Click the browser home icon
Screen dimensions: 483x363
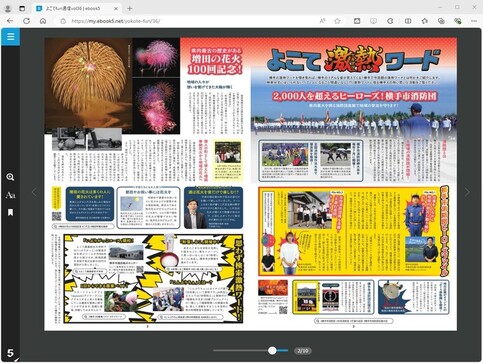pos(43,21)
